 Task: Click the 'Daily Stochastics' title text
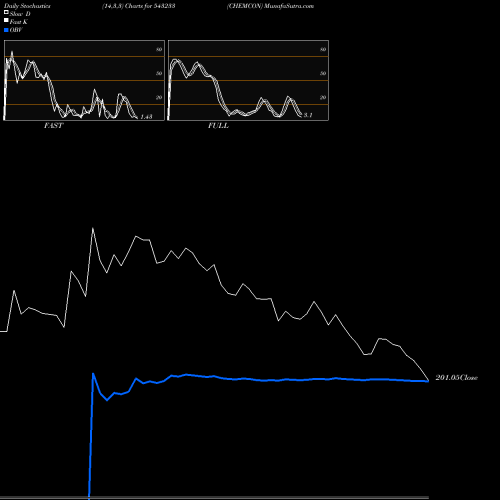tap(27, 6)
